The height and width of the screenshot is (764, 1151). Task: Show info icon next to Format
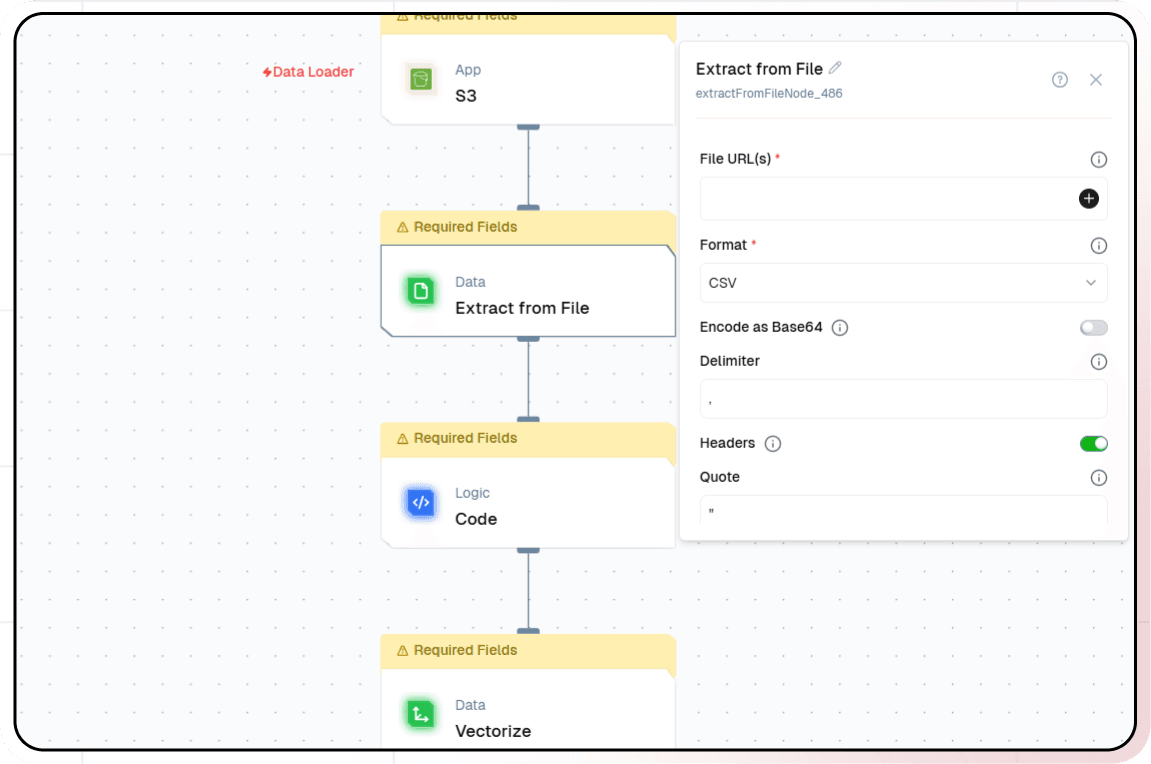1098,246
